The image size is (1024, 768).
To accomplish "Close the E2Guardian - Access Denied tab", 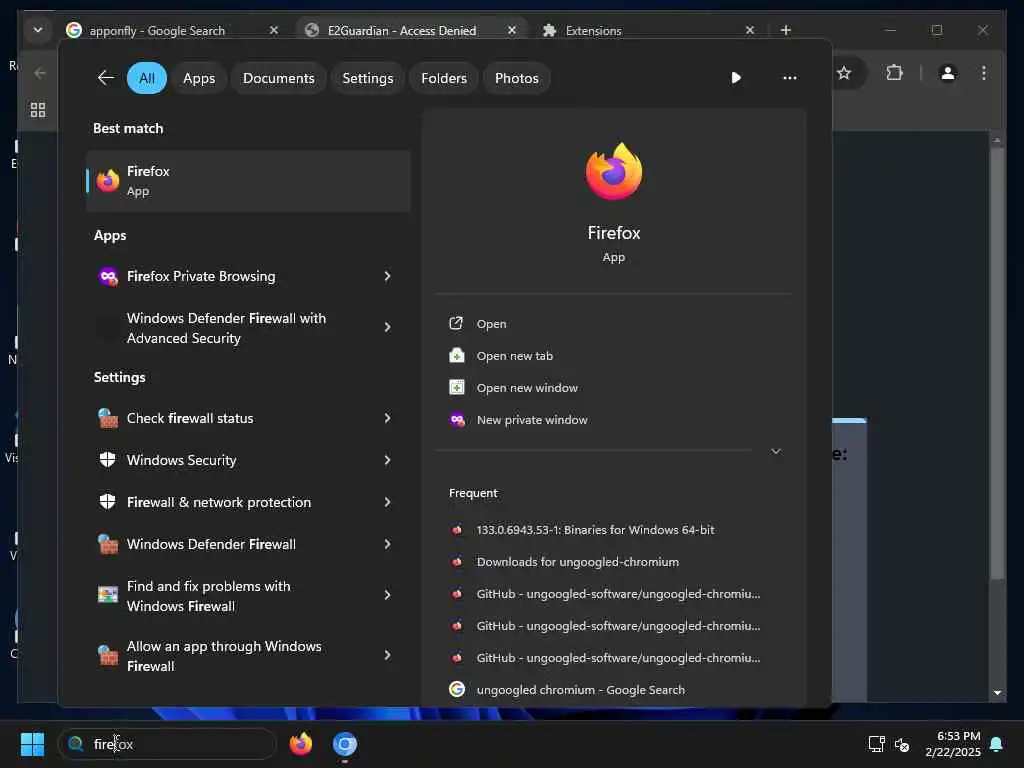I will [512, 30].
